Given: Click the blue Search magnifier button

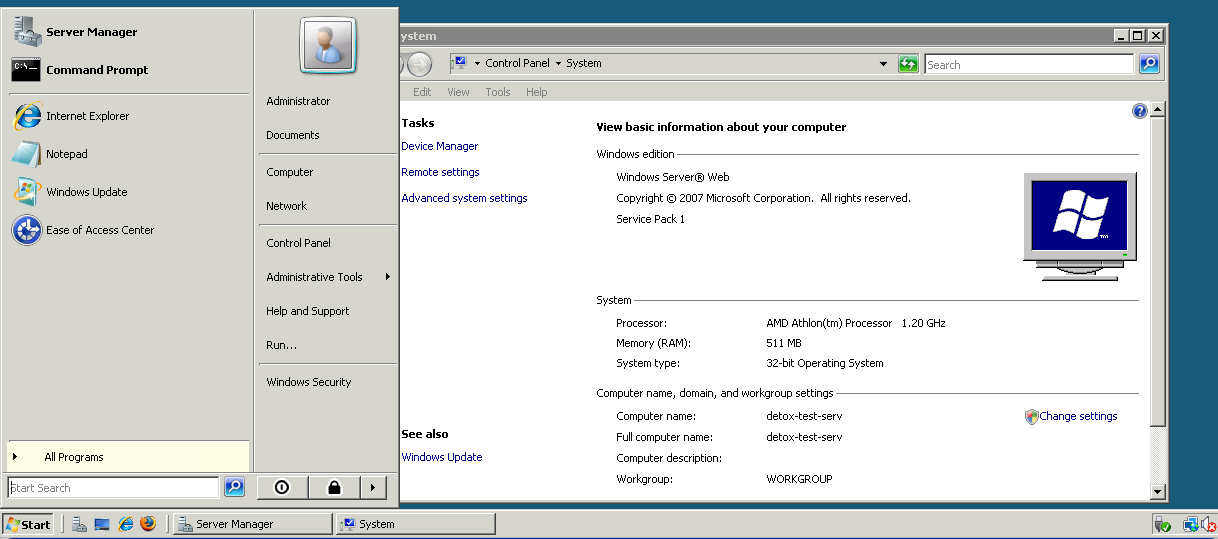Looking at the screenshot, I should coord(1149,64).
